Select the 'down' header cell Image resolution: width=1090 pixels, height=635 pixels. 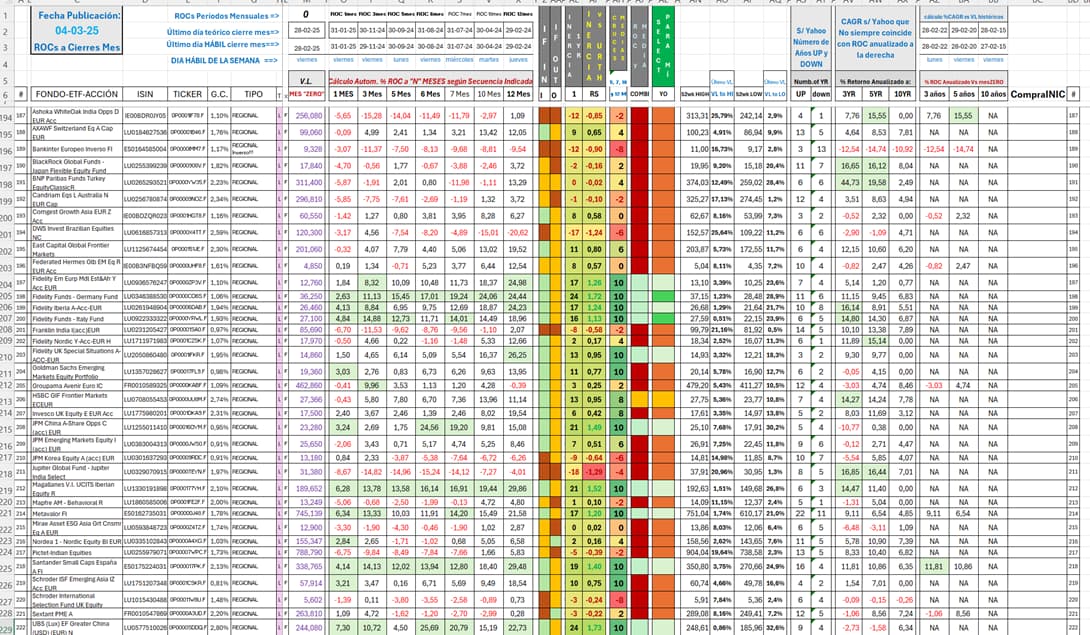821,94
